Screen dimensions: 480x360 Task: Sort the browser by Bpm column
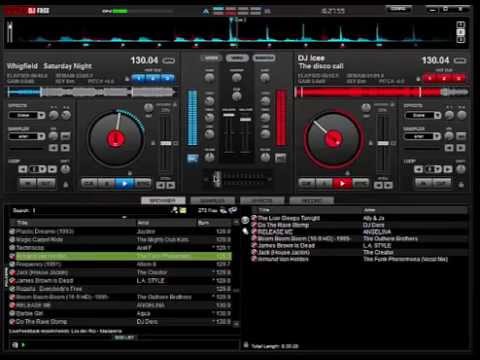[214, 223]
